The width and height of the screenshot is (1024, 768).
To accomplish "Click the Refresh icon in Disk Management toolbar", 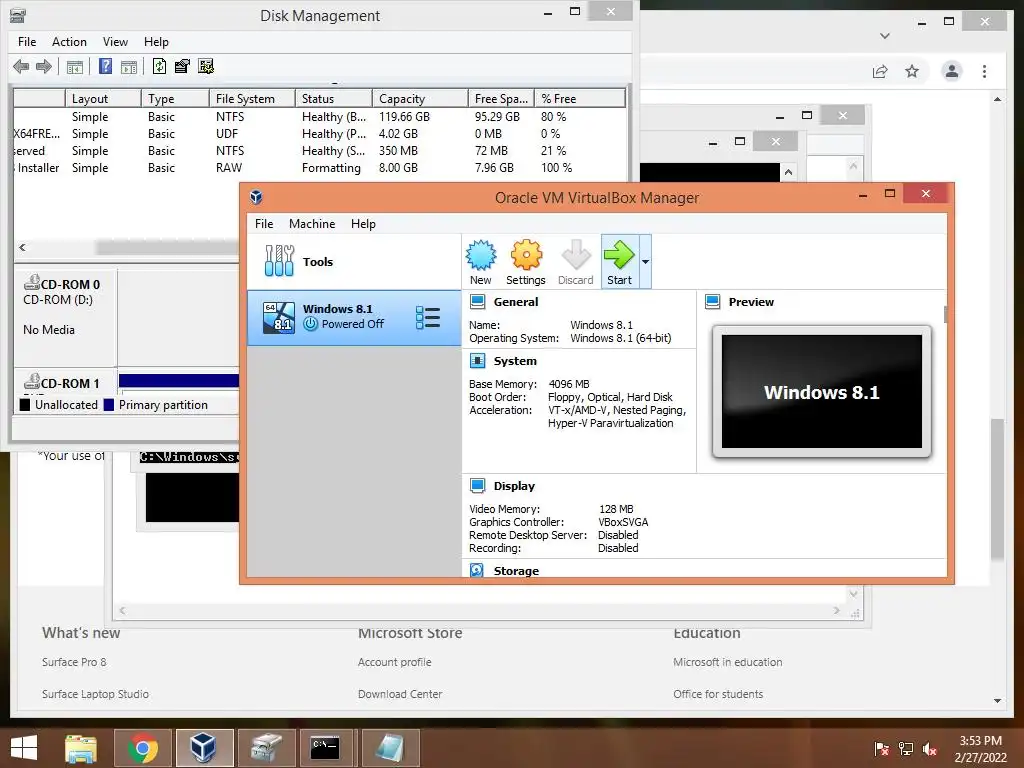I will tap(159, 66).
